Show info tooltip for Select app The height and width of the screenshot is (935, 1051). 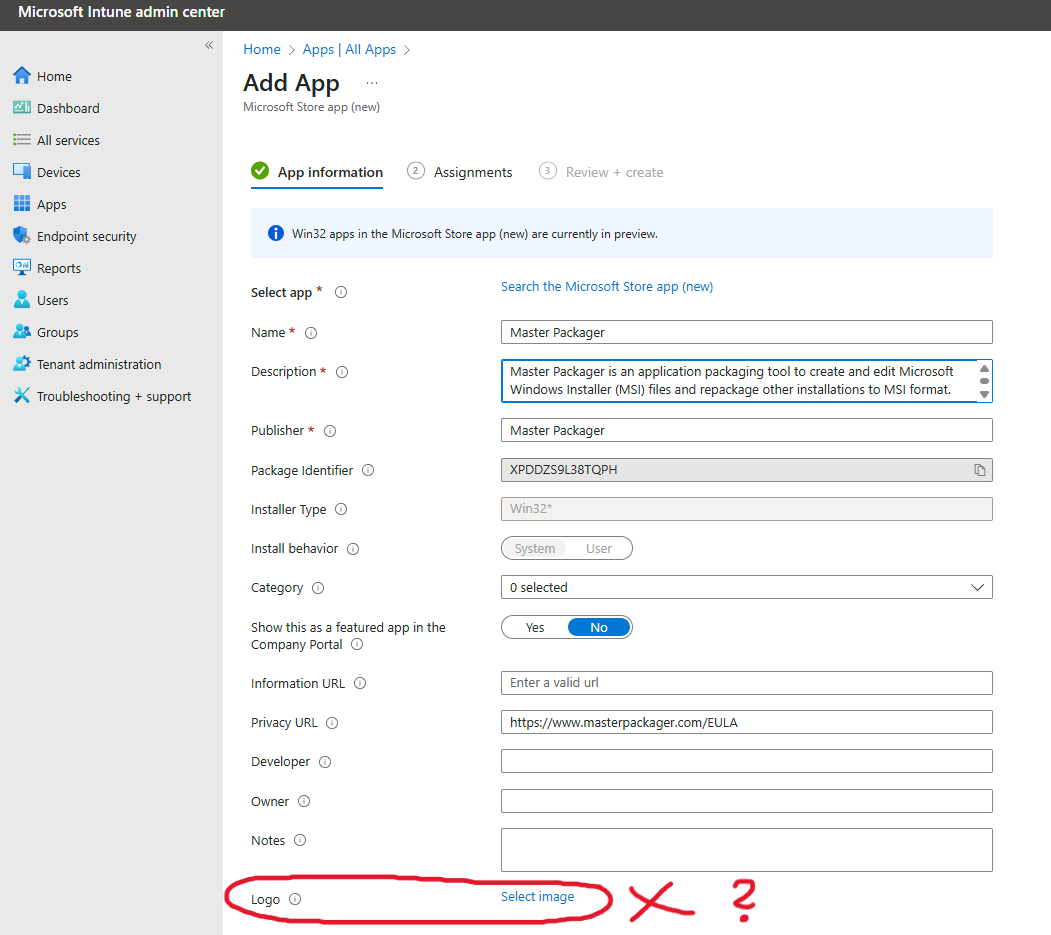pyautogui.click(x=341, y=292)
